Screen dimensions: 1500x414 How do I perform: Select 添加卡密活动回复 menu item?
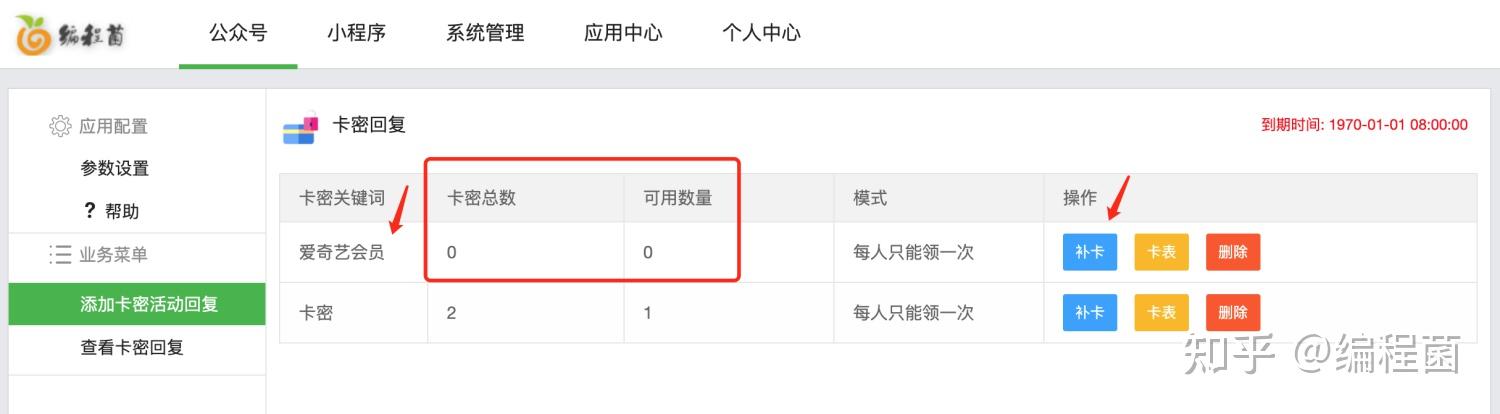(x=149, y=304)
